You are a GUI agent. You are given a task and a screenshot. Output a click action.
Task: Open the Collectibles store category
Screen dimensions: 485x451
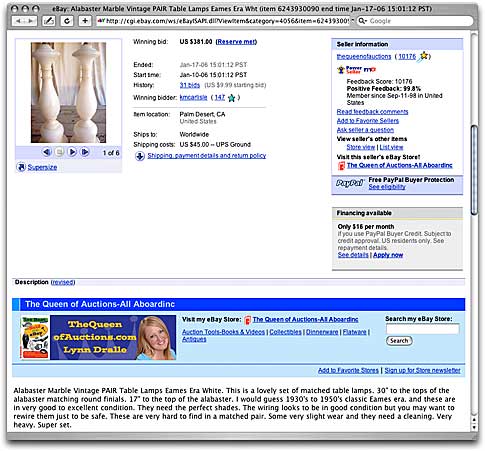pos(285,332)
